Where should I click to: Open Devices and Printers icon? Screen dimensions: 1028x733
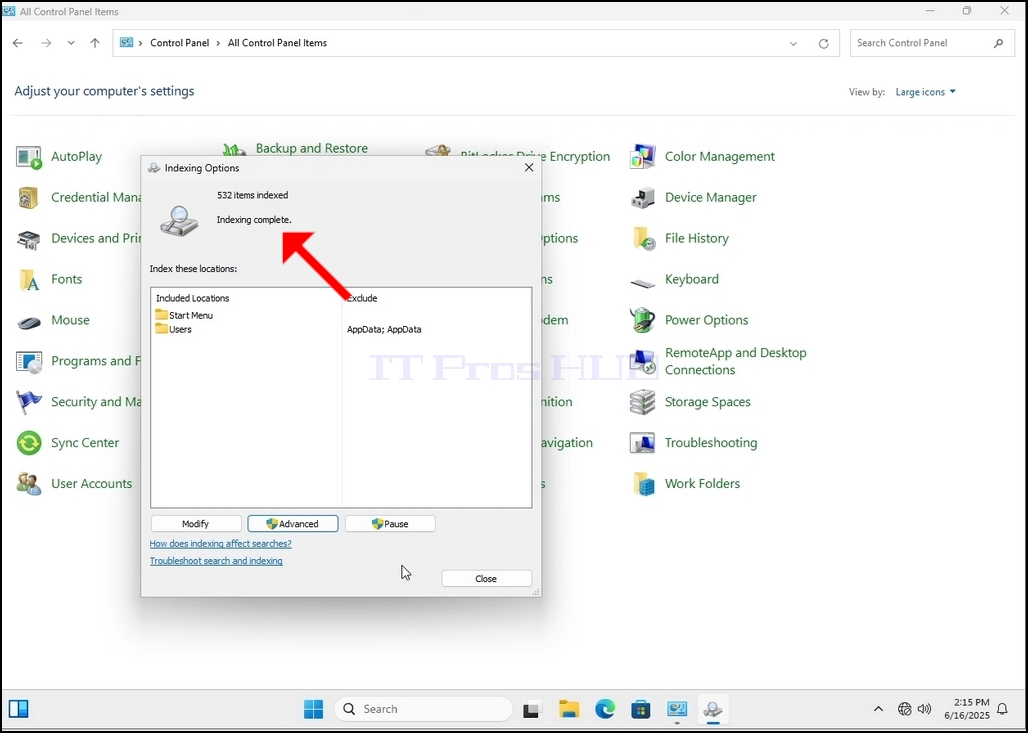click(29, 239)
